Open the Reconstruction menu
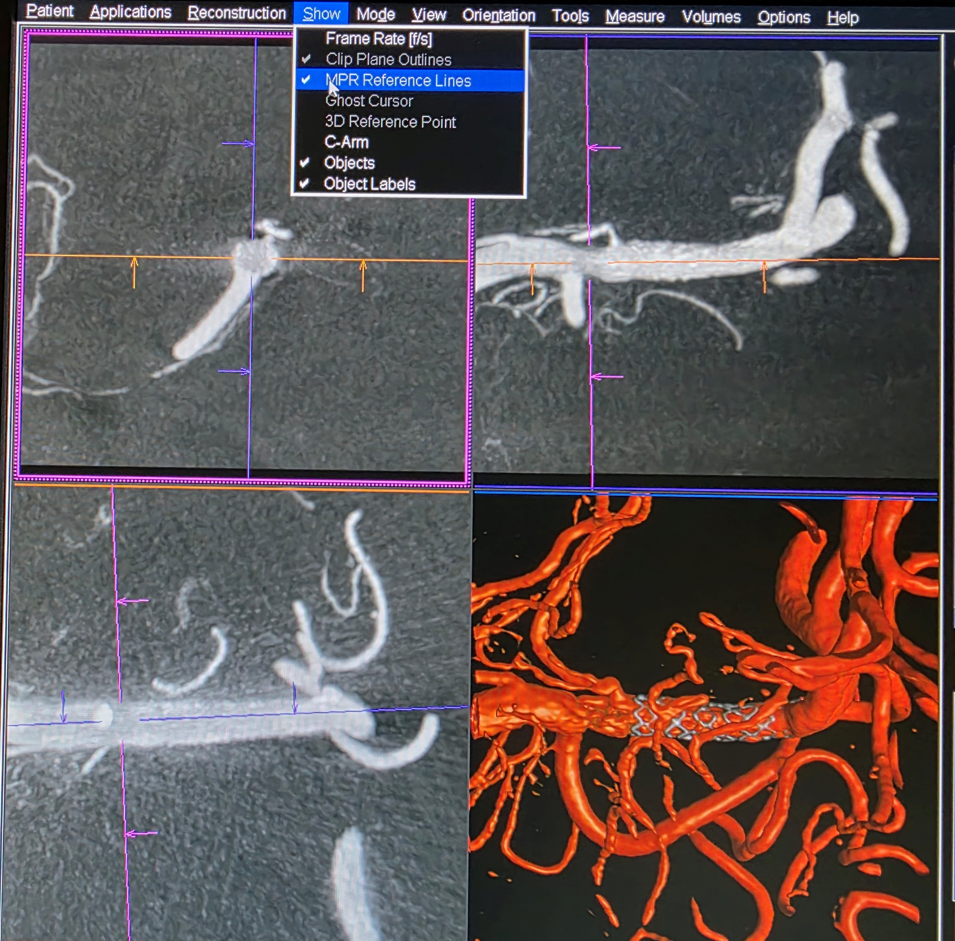955x941 pixels. (x=237, y=13)
